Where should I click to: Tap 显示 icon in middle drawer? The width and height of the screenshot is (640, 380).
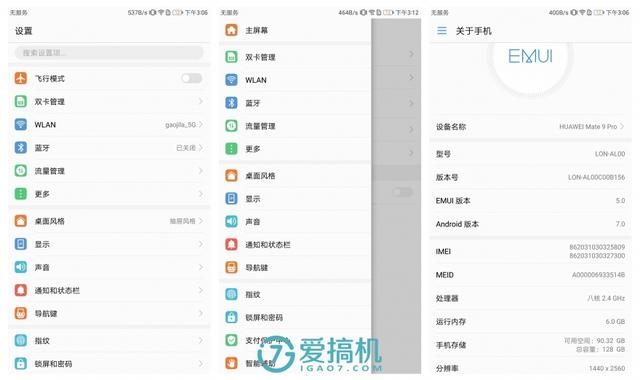[x=231, y=198]
